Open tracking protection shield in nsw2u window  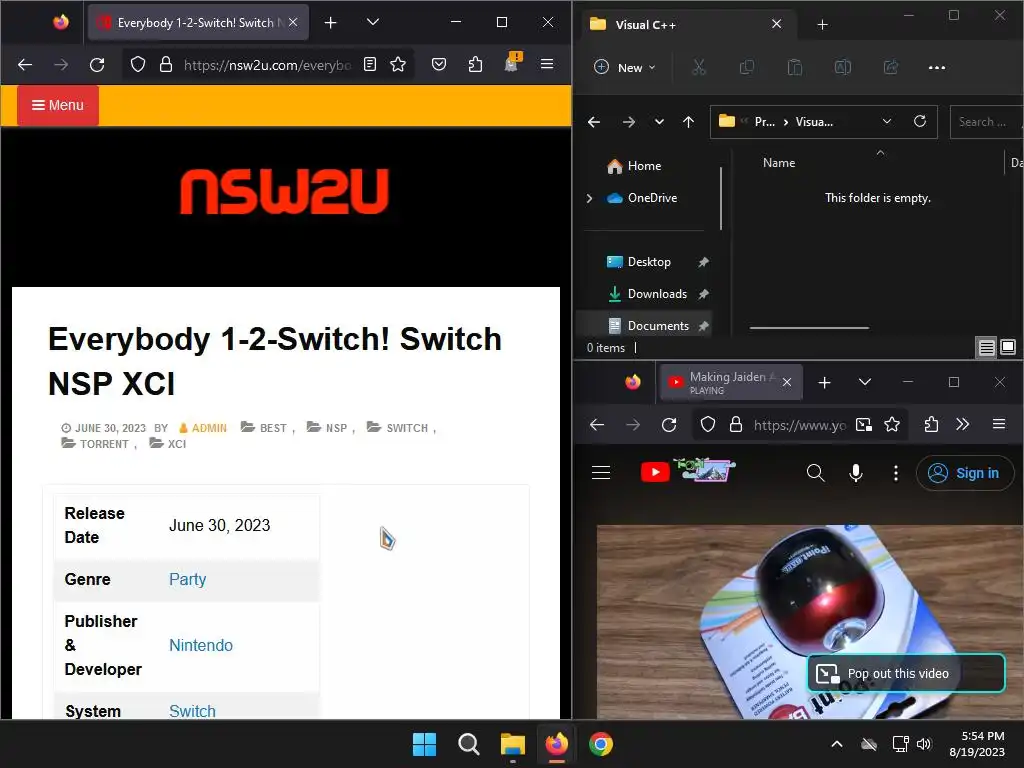click(x=138, y=65)
